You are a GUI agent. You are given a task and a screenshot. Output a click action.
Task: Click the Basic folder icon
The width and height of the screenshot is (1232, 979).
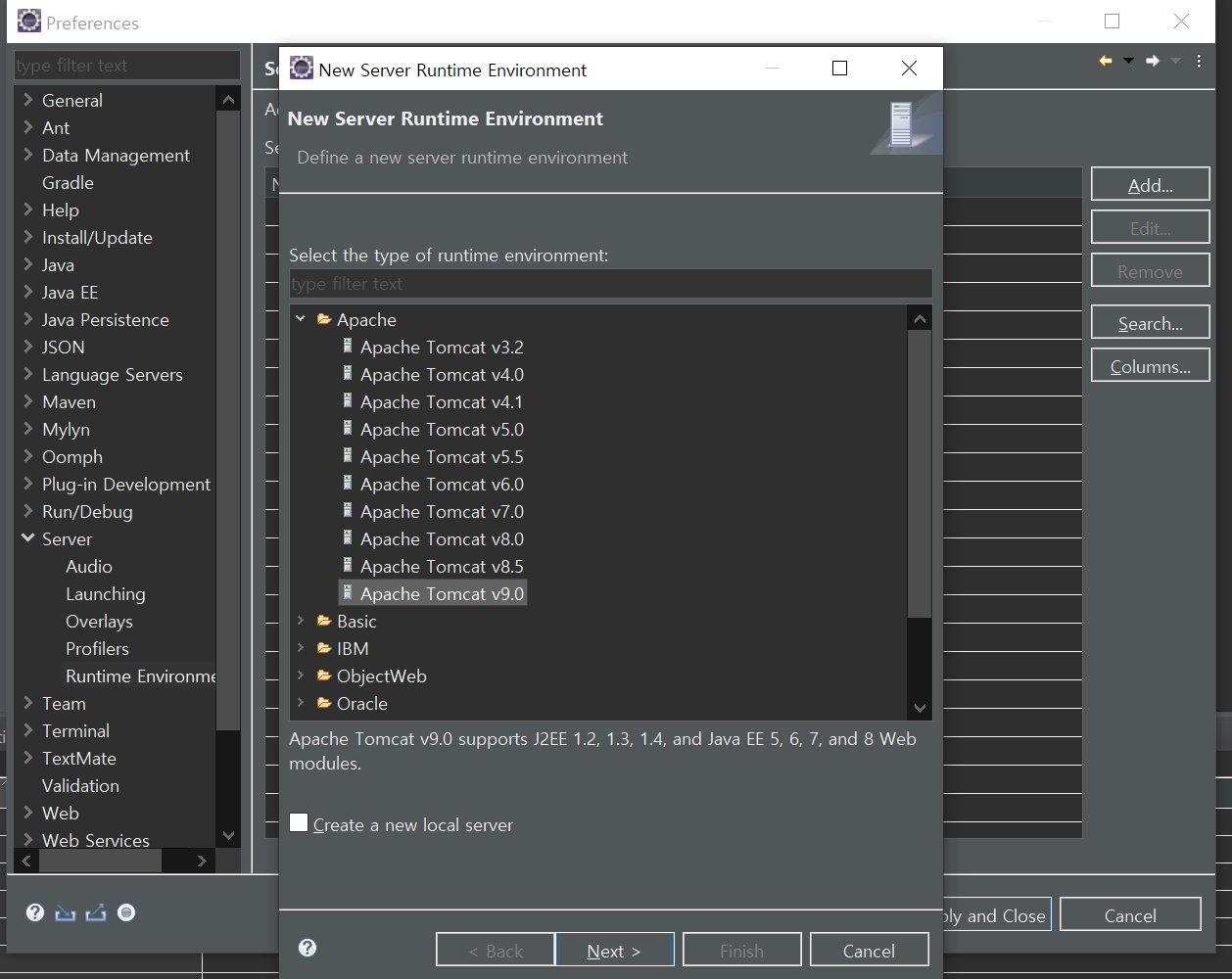pyautogui.click(x=324, y=621)
